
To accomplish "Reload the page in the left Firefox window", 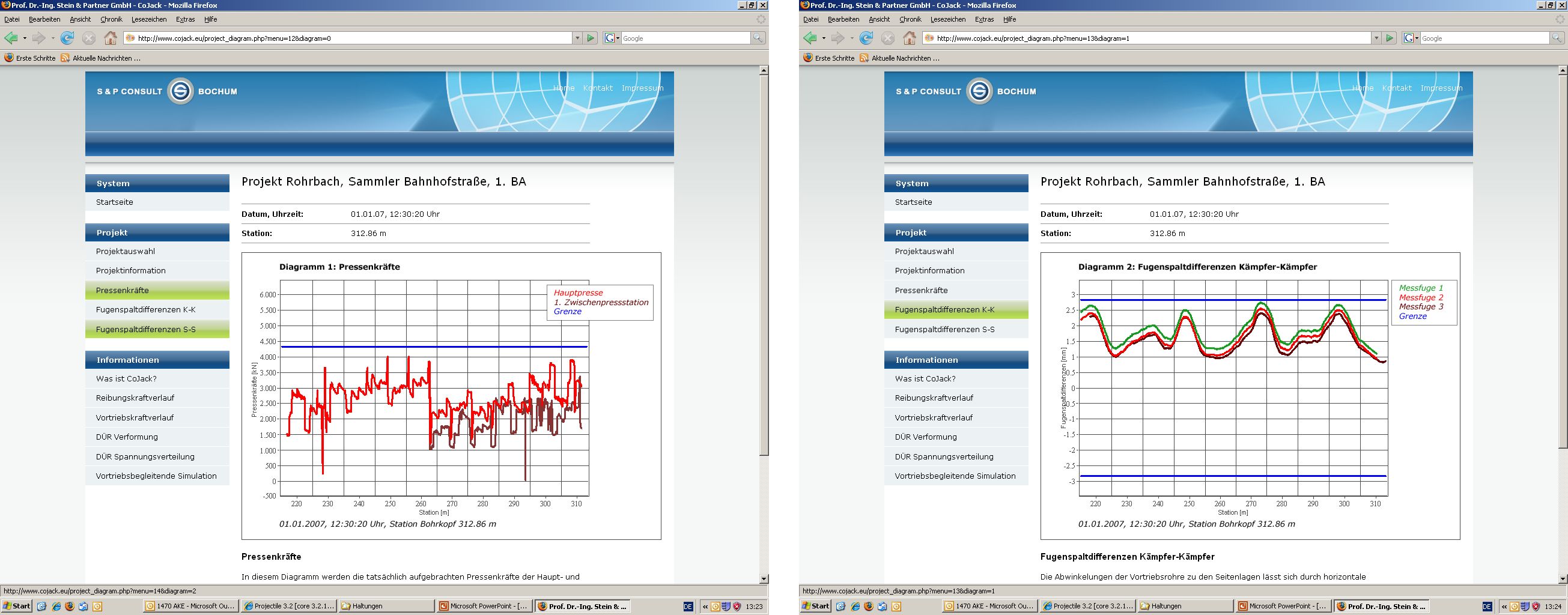I will point(67,38).
